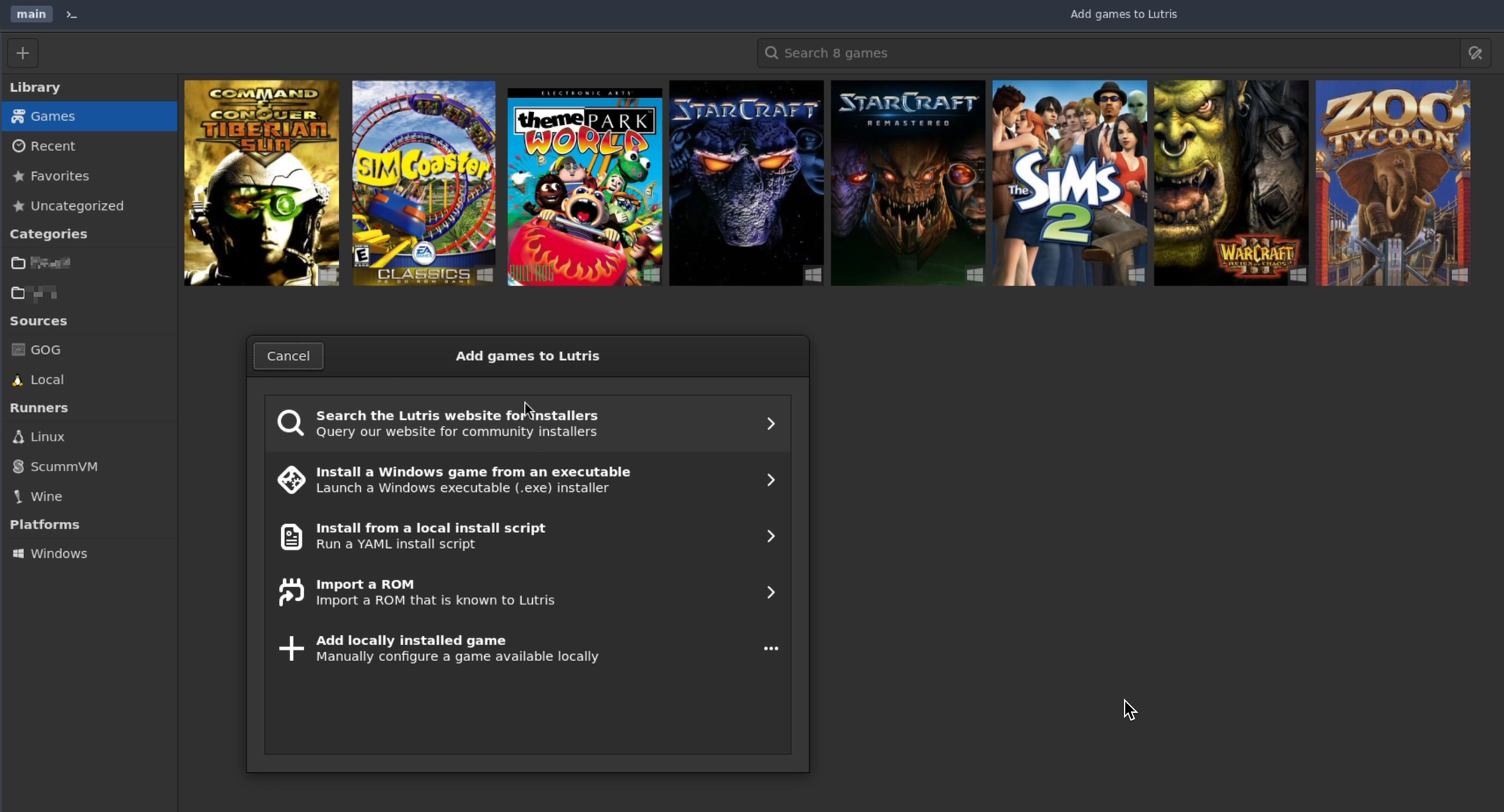Click the Windows logo icon in Platforms
1504x812 pixels.
pyautogui.click(x=18, y=553)
